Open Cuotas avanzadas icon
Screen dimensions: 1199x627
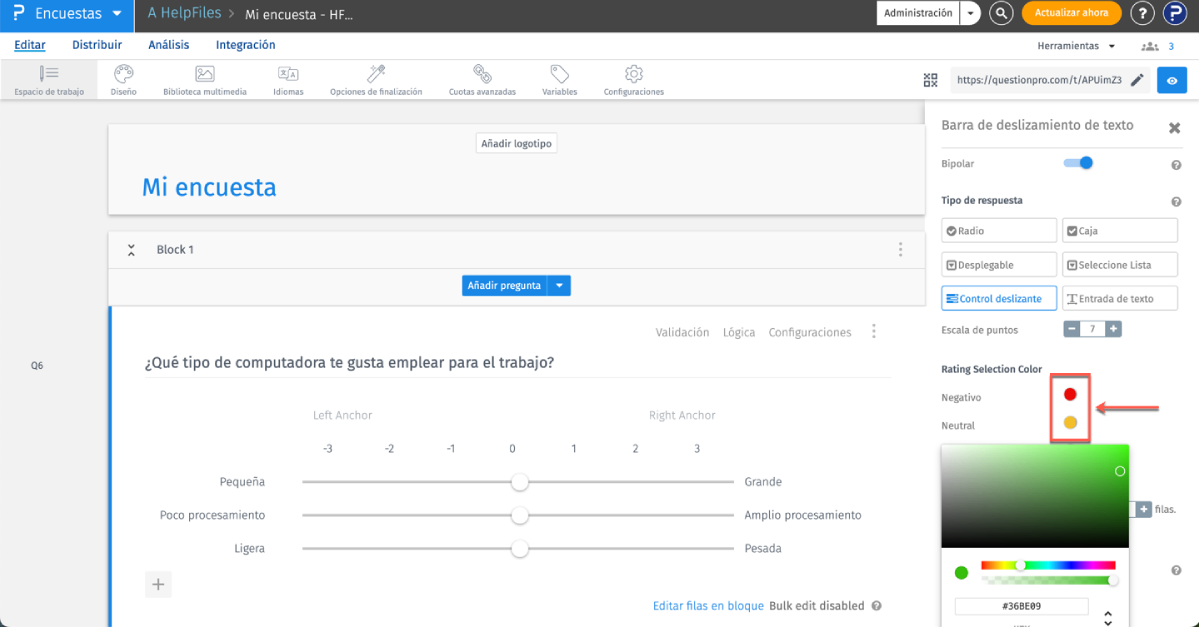(482, 75)
